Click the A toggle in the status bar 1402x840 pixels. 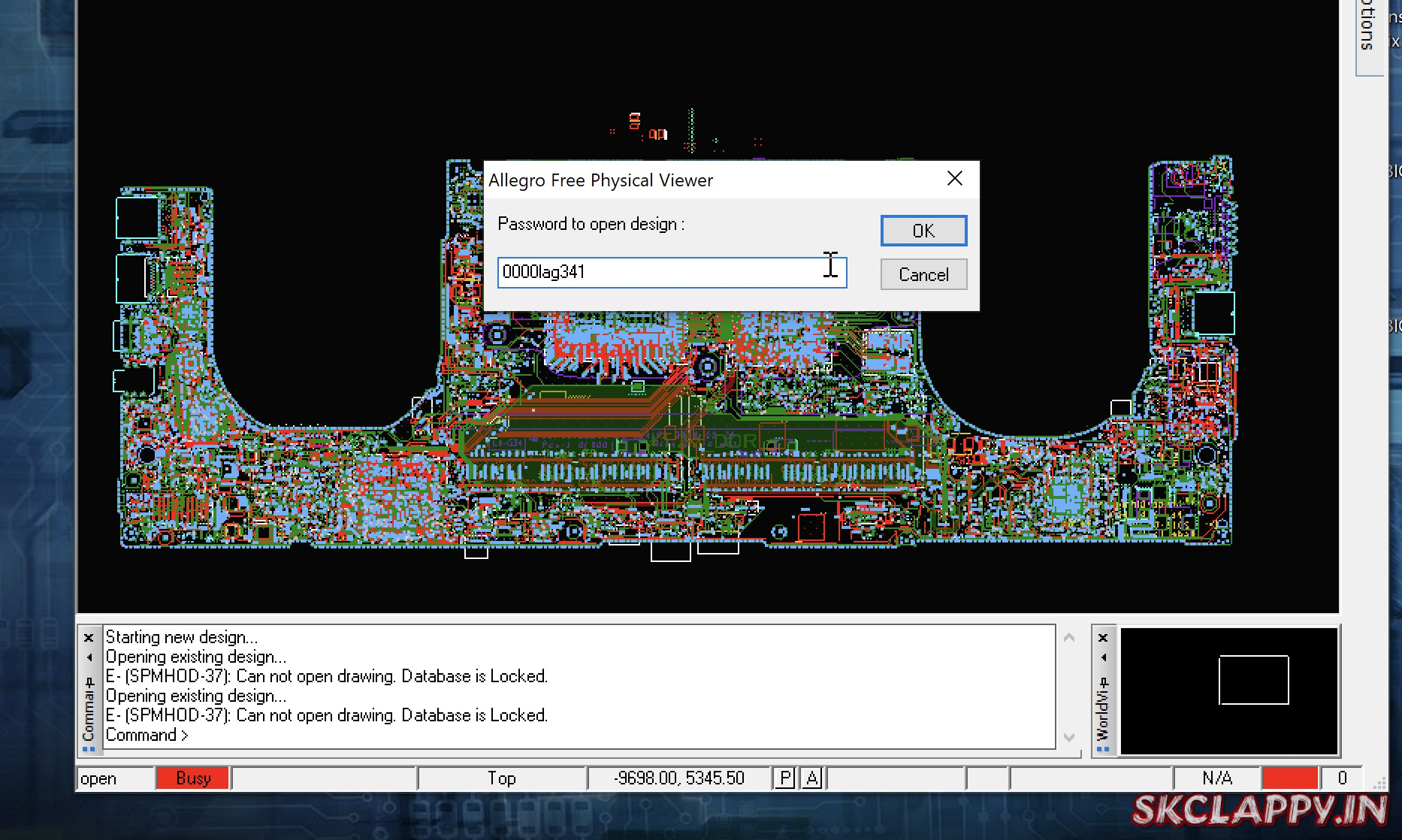tap(811, 778)
